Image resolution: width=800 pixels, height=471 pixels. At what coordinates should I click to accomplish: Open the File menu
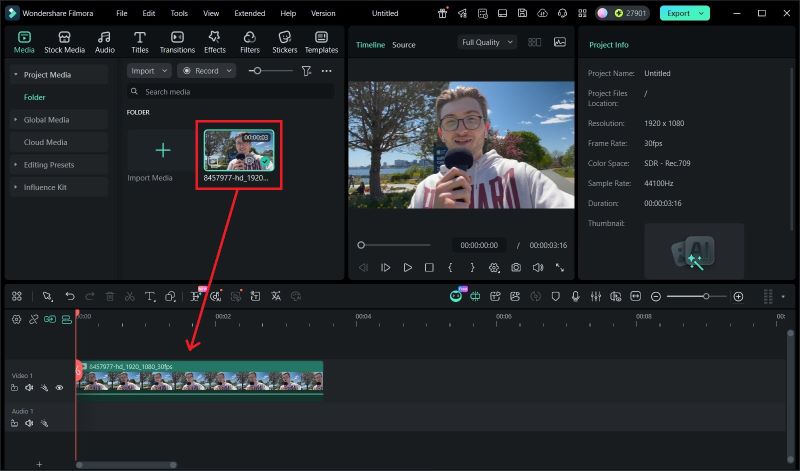[122, 13]
